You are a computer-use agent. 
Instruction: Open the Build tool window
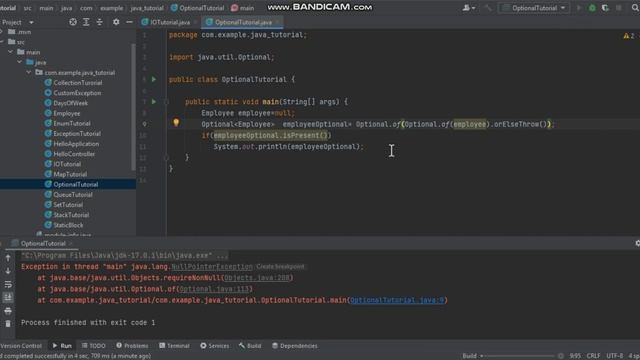(250, 346)
